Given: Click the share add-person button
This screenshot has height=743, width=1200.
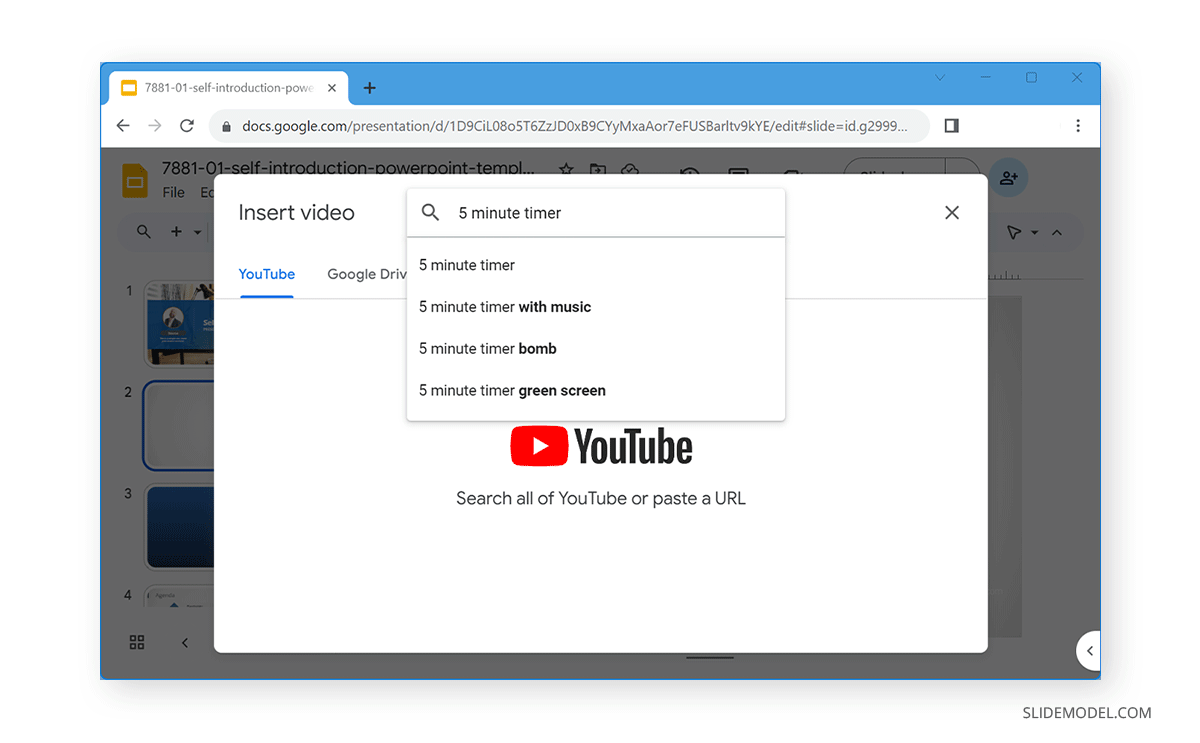Looking at the screenshot, I should tap(1009, 177).
